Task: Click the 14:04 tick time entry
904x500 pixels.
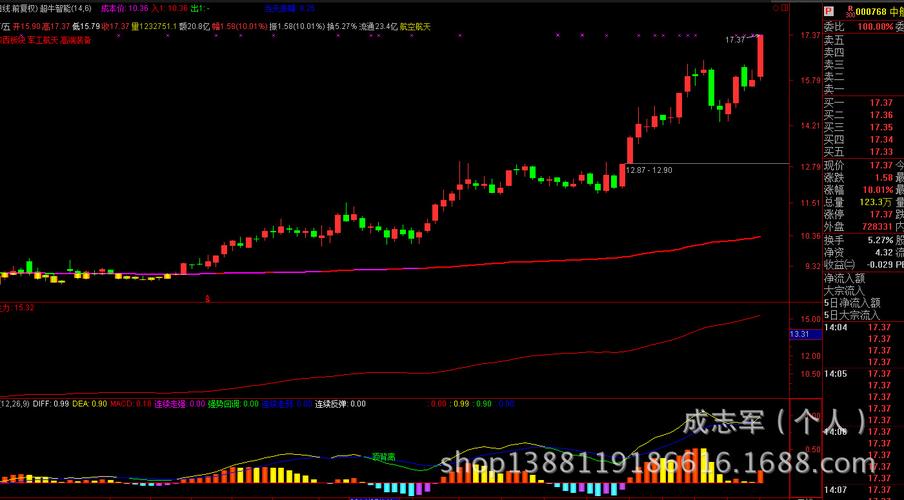Action: pos(835,327)
